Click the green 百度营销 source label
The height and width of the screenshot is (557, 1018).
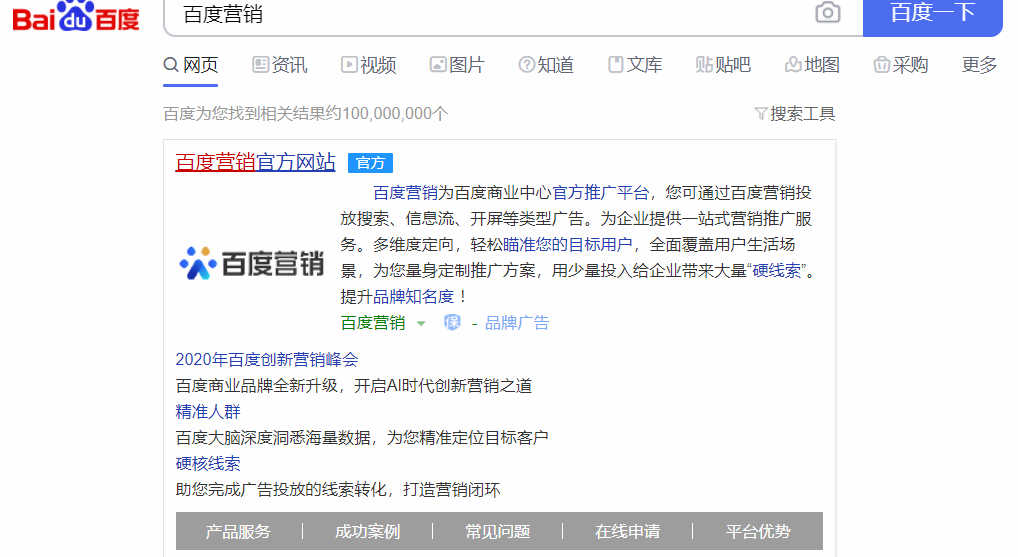point(373,323)
